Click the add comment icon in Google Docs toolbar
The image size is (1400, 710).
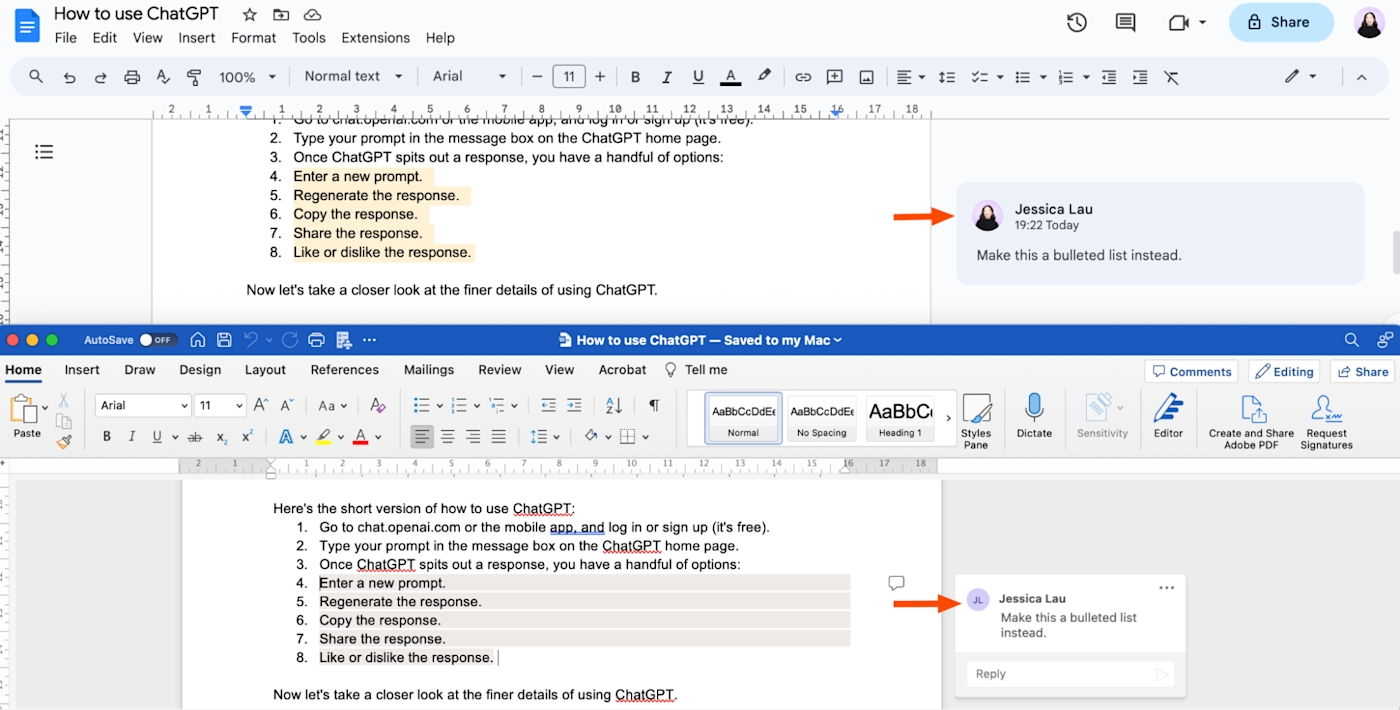click(x=835, y=77)
